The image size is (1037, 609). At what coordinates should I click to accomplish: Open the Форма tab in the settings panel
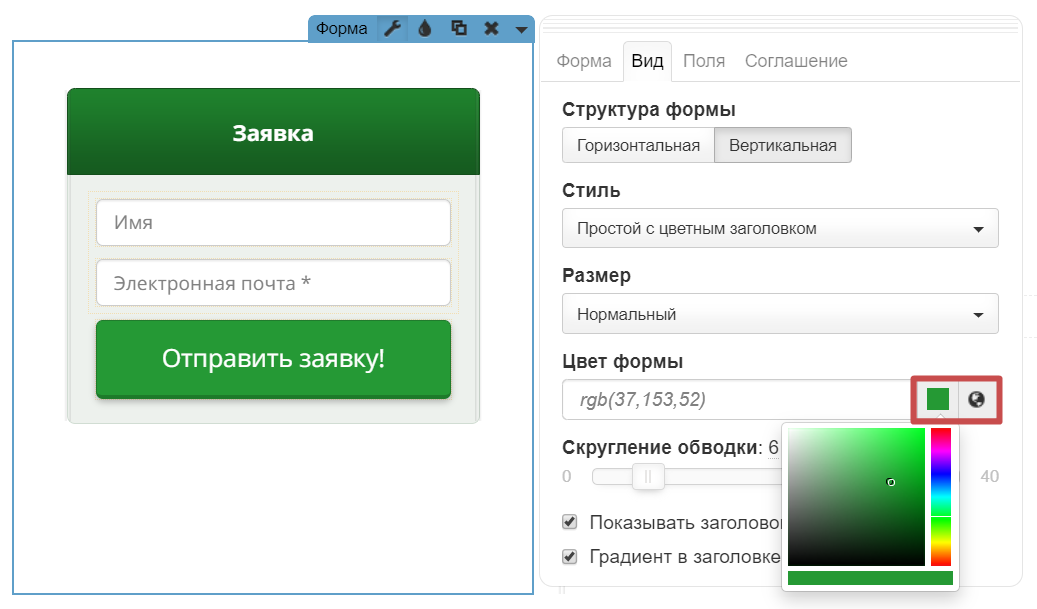tap(584, 61)
